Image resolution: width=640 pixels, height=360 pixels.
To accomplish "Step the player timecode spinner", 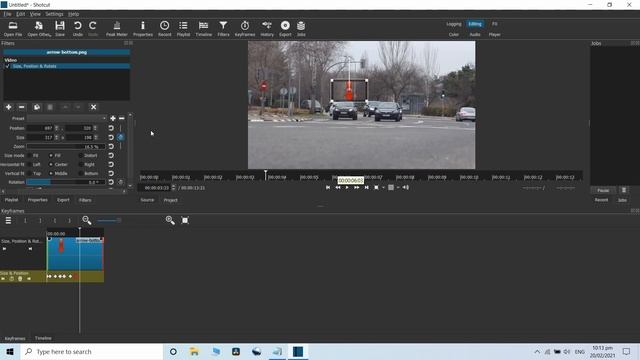I will [173, 188].
